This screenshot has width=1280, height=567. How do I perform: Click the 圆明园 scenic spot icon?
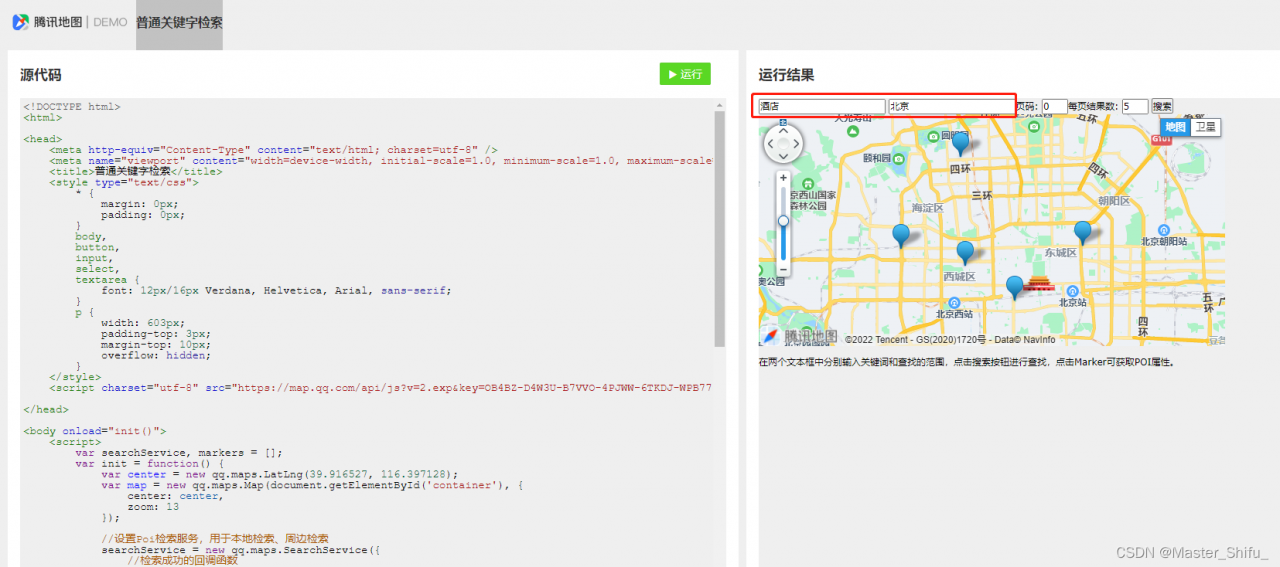[x=933, y=136]
